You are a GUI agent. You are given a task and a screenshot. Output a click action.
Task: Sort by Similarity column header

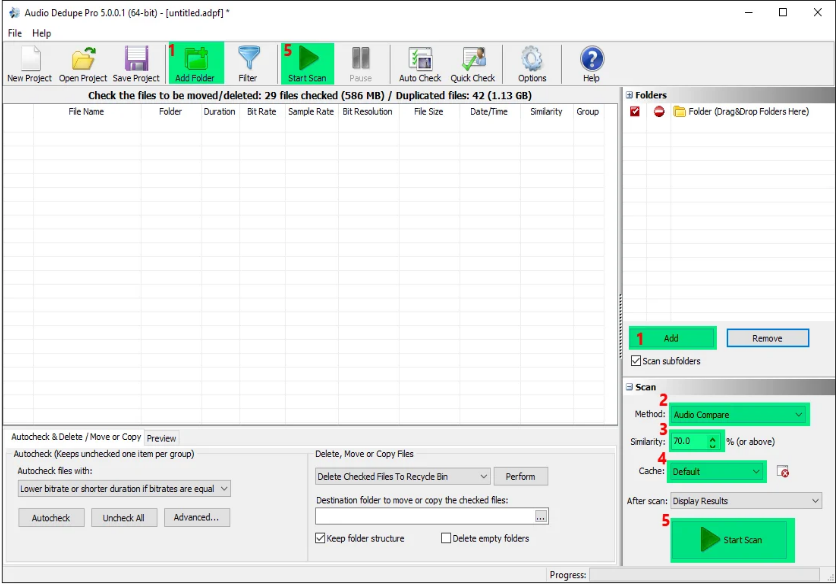(546, 111)
